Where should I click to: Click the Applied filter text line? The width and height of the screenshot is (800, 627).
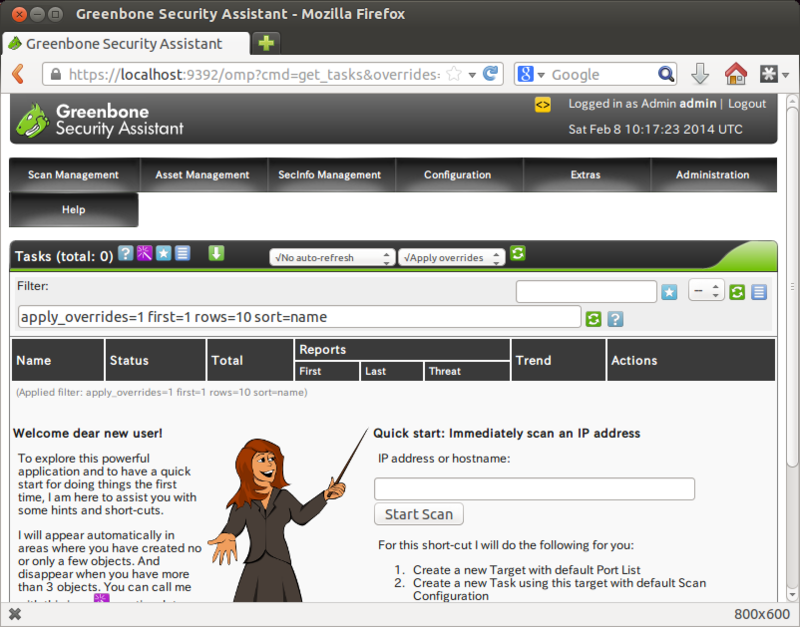[x=162, y=392]
